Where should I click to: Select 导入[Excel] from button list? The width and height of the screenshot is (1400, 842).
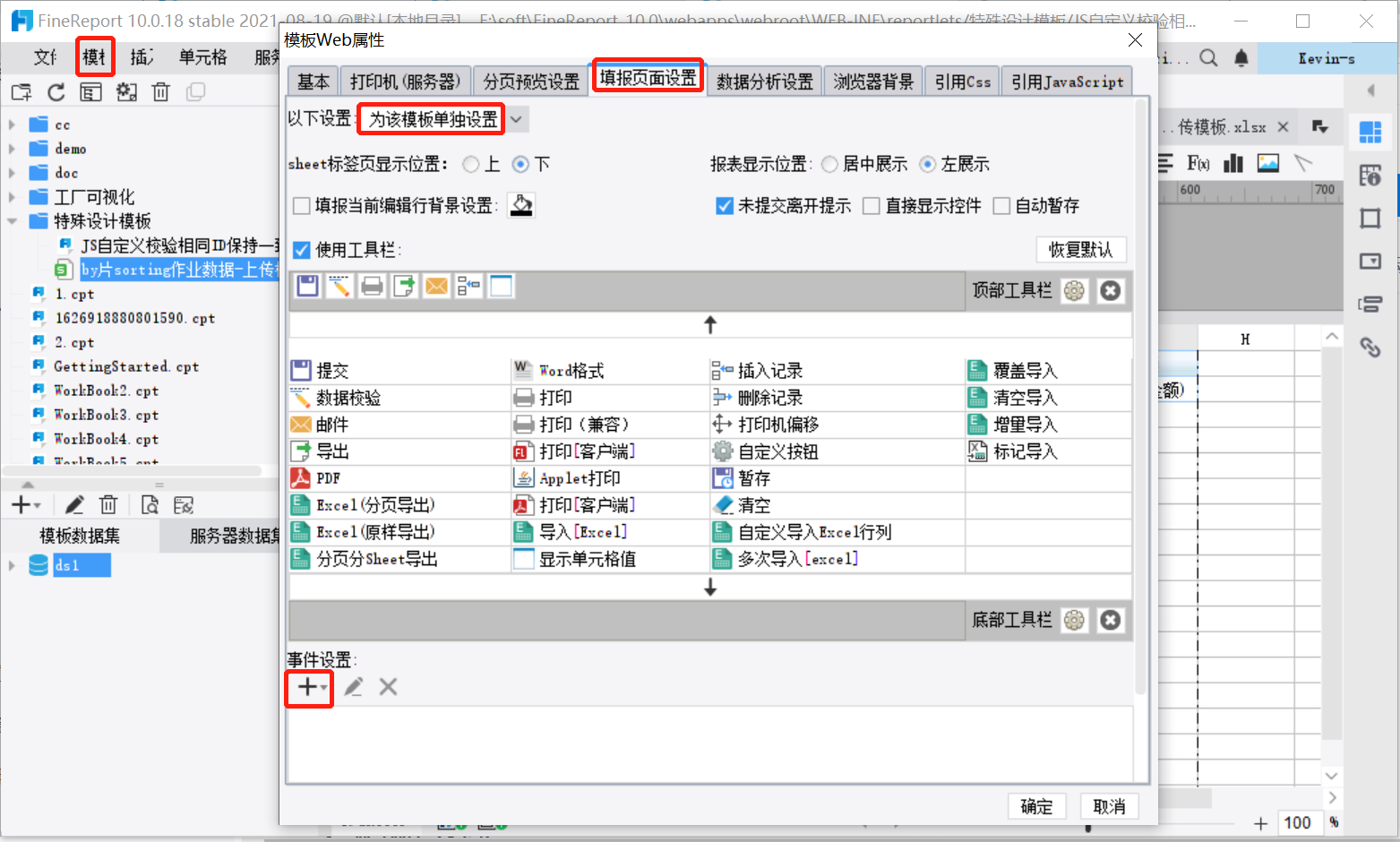click(570, 532)
